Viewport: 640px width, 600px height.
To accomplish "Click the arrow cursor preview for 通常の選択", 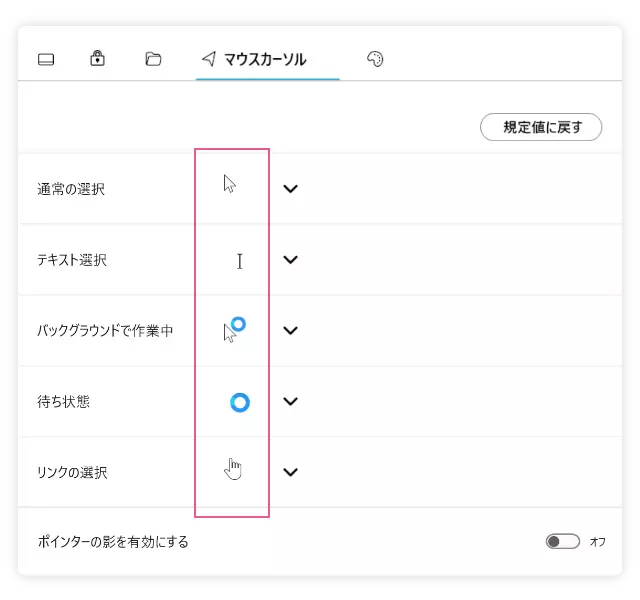I will (229, 184).
